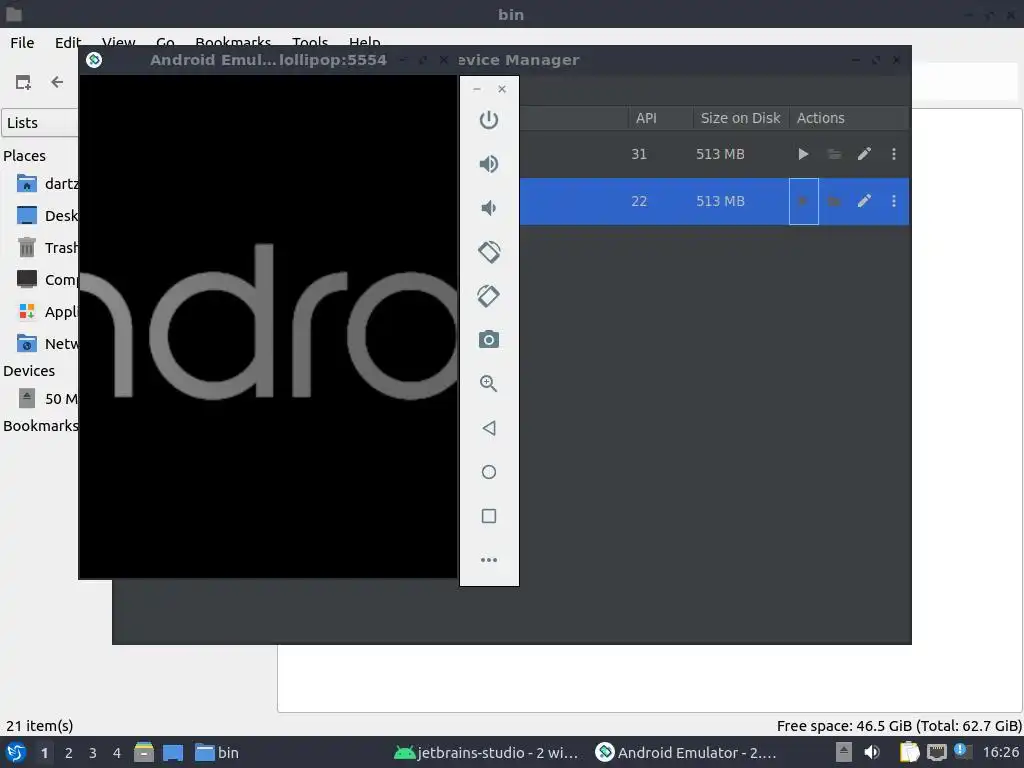The width and height of the screenshot is (1024, 768).
Task: Switch to workspace 4
Action: point(117,753)
